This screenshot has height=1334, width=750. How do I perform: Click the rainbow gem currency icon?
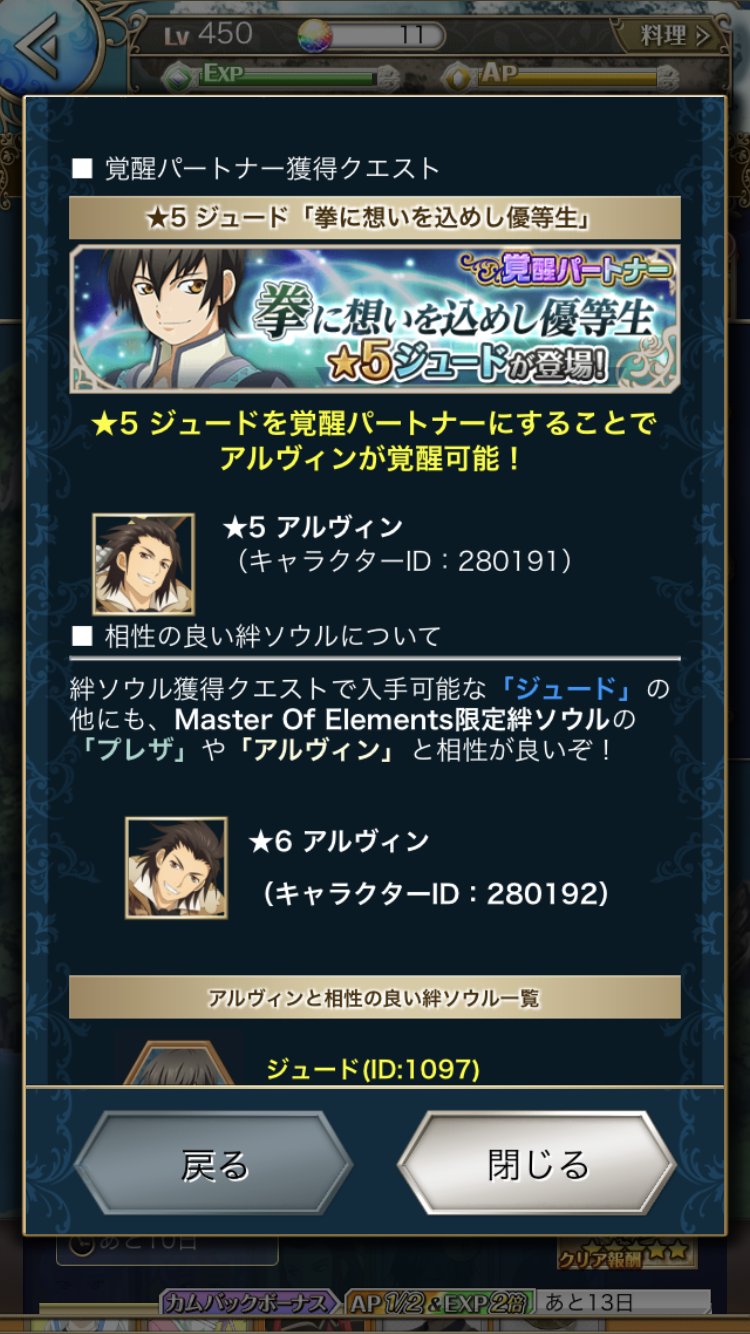tap(315, 36)
